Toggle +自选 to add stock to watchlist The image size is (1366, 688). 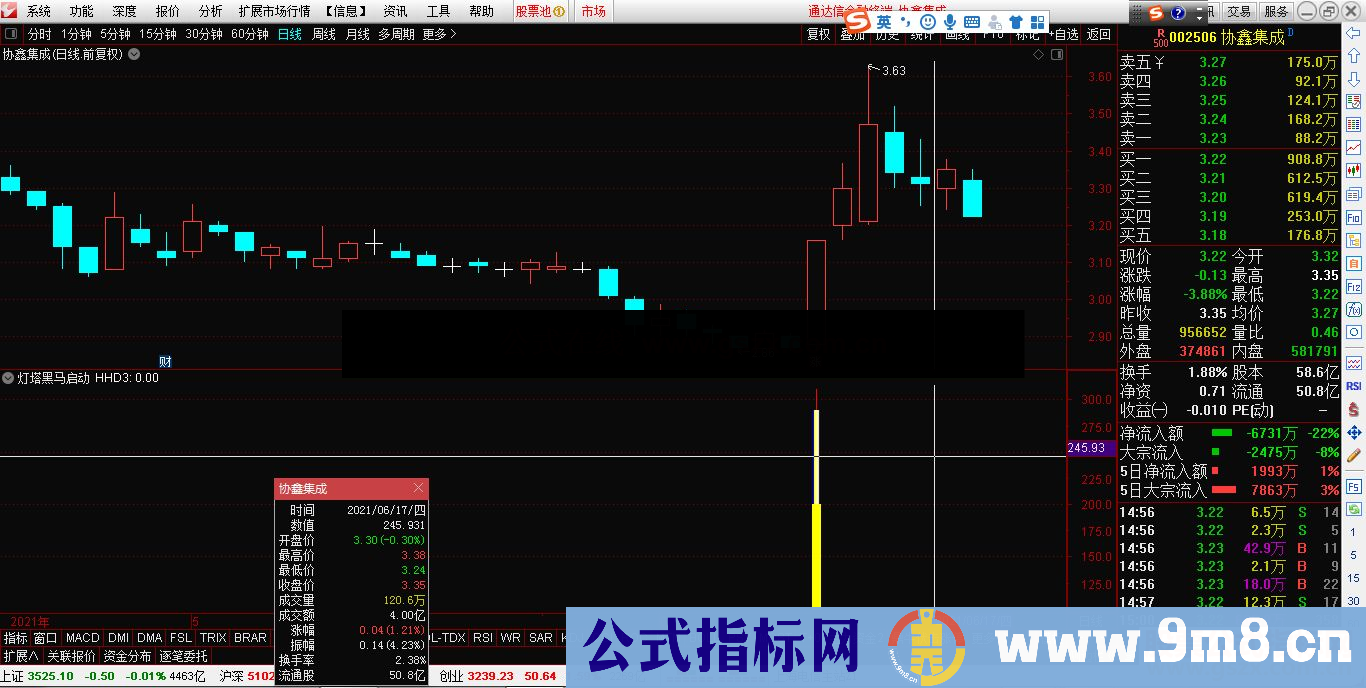click(1064, 34)
